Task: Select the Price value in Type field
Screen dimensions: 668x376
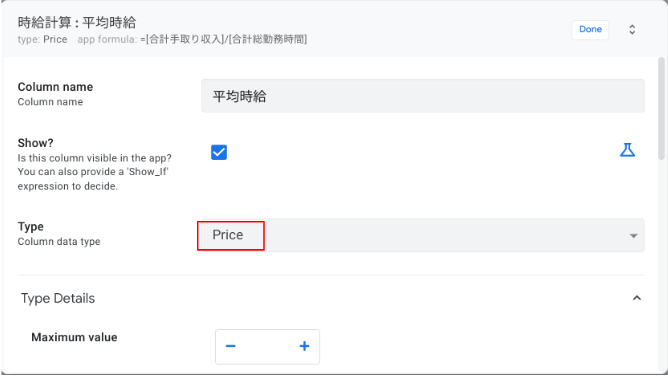Action: 228,235
